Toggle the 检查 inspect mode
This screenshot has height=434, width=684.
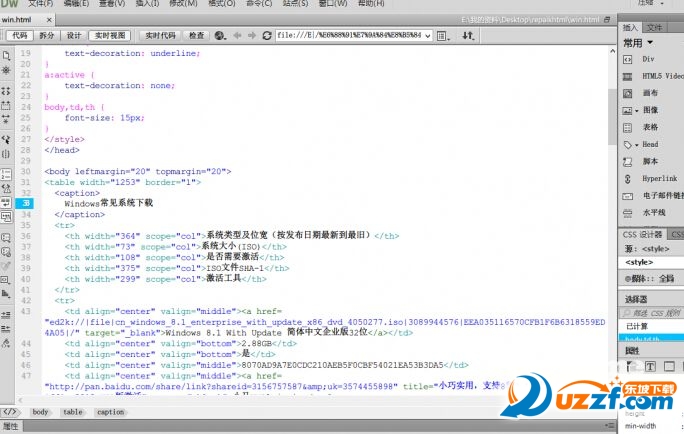[196, 35]
